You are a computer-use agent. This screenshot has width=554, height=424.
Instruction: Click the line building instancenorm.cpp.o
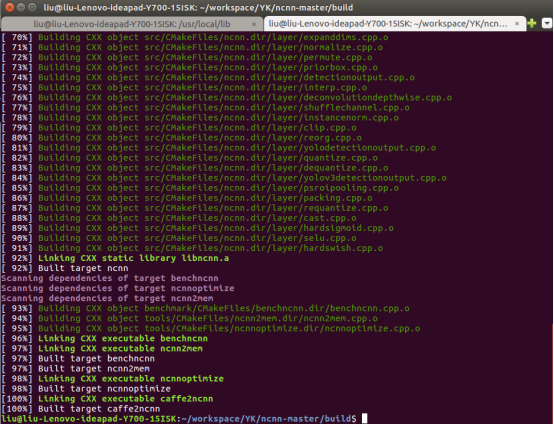[x=200, y=118]
